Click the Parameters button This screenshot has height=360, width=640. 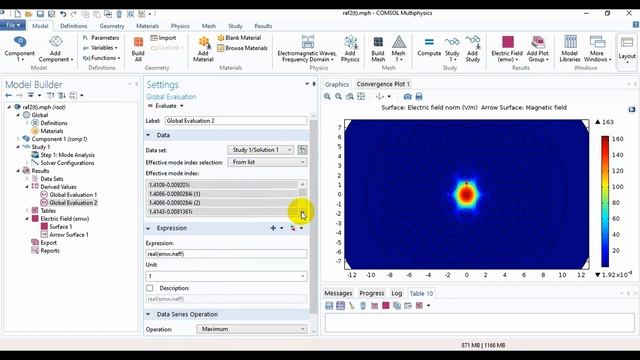click(101, 38)
